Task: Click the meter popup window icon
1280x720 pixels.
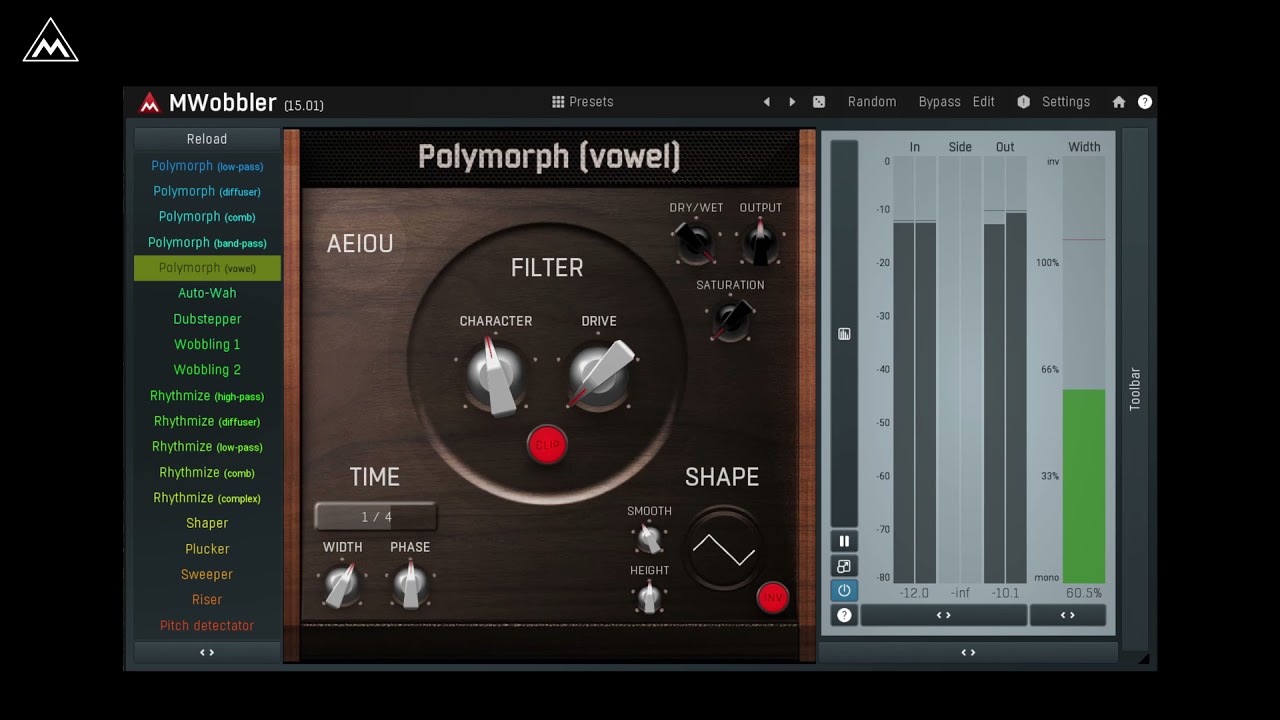Action: point(844,567)
